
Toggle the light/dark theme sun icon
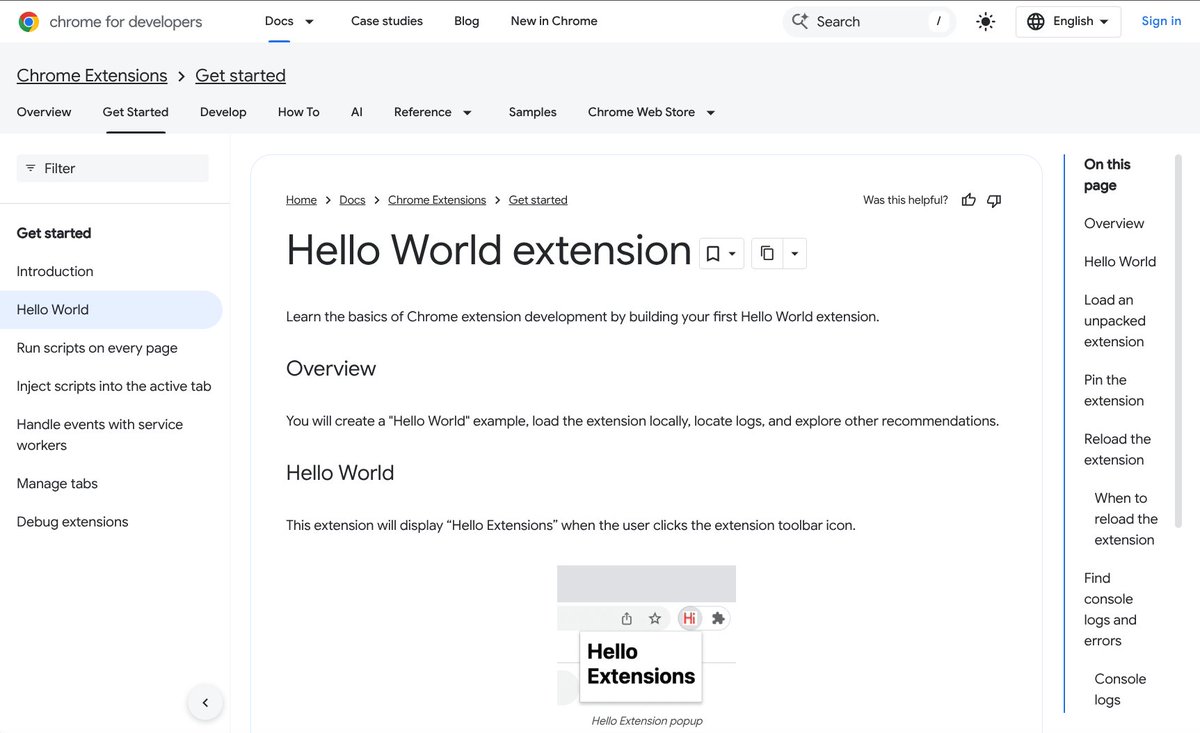[986, 21]
